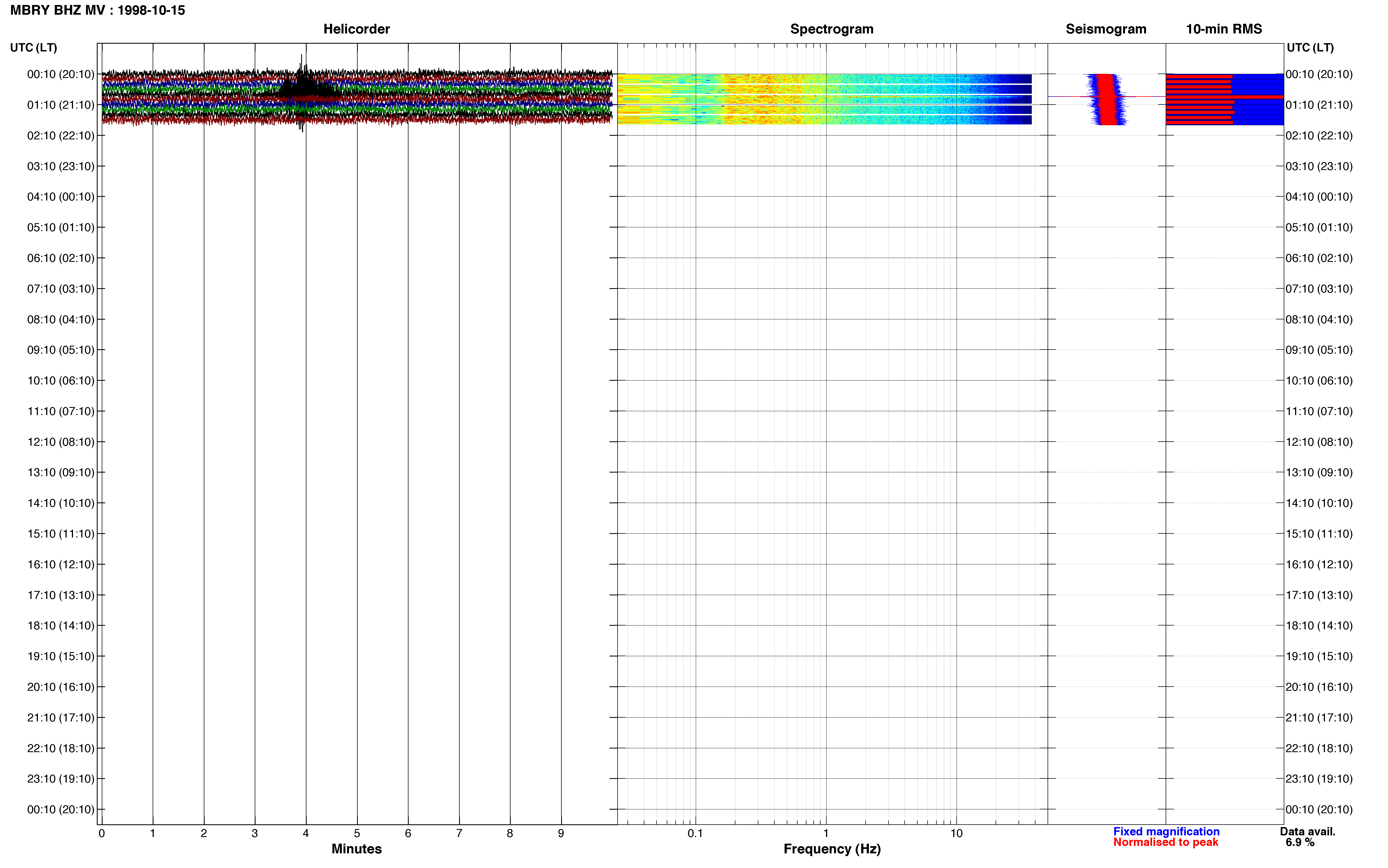Image resolution: width=1388 pixels, height=868 pixels.
Task: Click the left 'UTC (LT)' axis label
Action: point(34,48)
